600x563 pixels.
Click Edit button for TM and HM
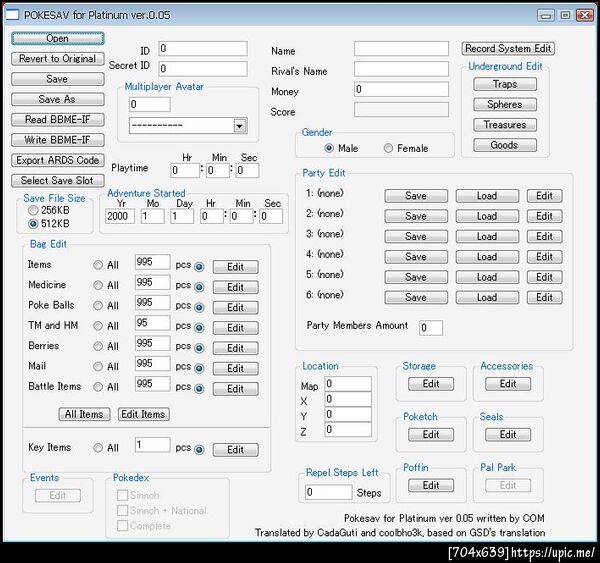(x=235, y=328)
